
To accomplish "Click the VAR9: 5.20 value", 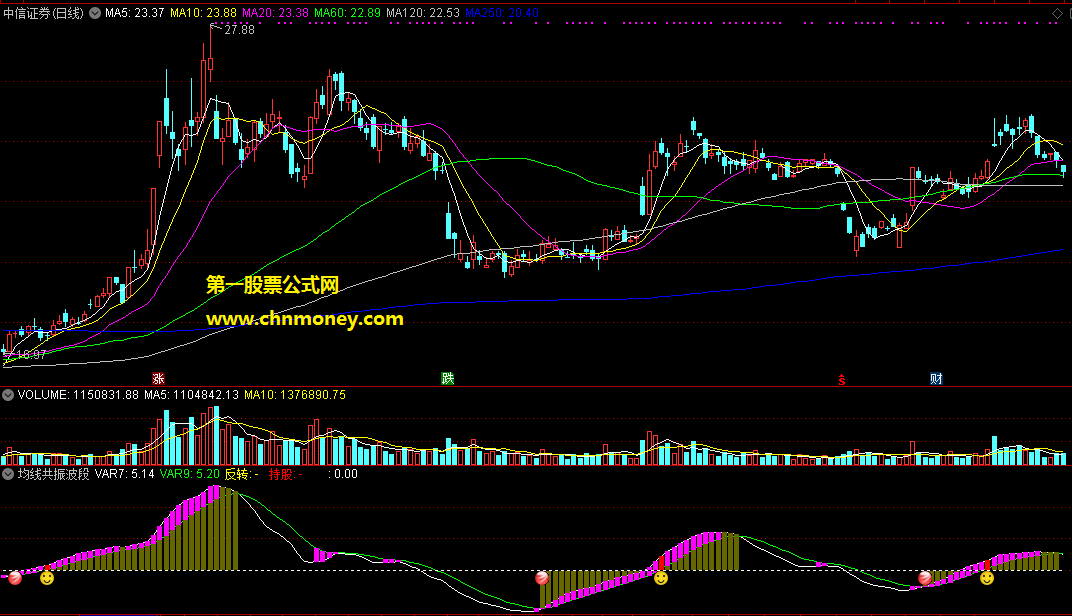I will tap(189, 474).
